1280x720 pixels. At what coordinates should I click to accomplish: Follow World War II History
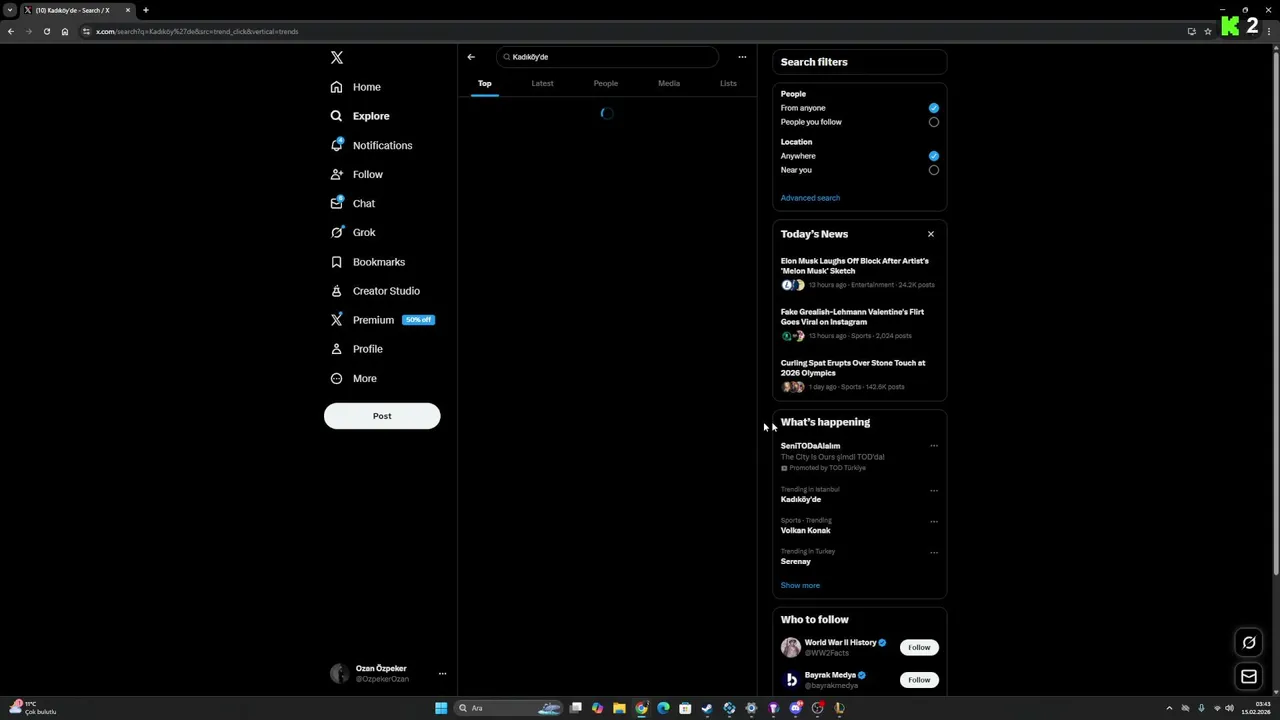coord(919,647)
